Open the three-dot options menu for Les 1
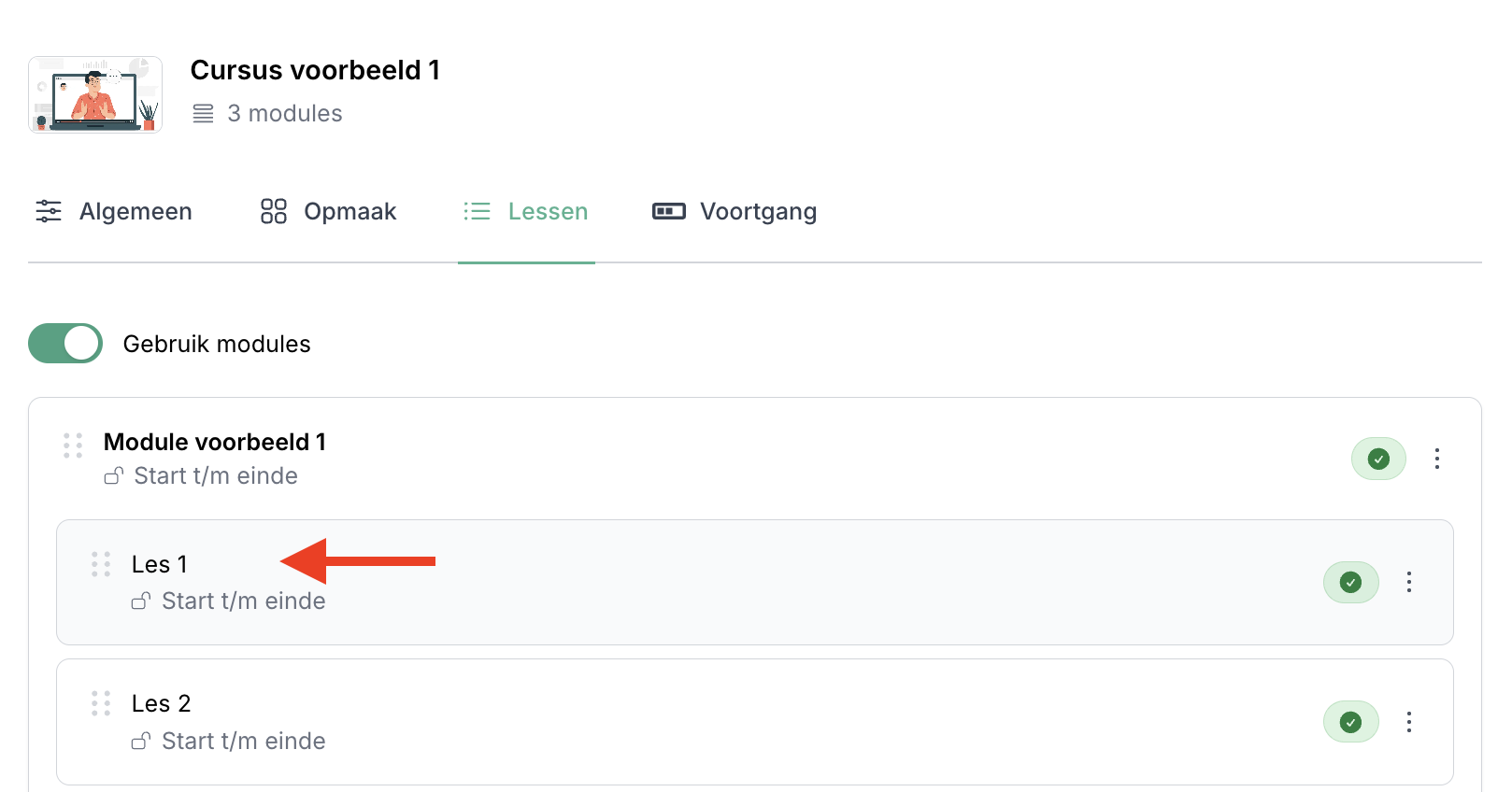This screenshot has width=1512, height=792. [1409, 583]
